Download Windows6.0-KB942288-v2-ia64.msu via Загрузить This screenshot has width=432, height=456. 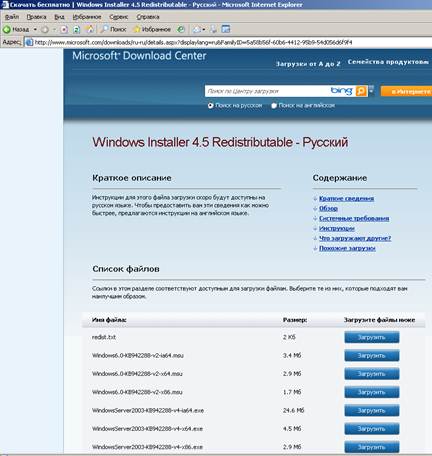[x=372, y=356]
